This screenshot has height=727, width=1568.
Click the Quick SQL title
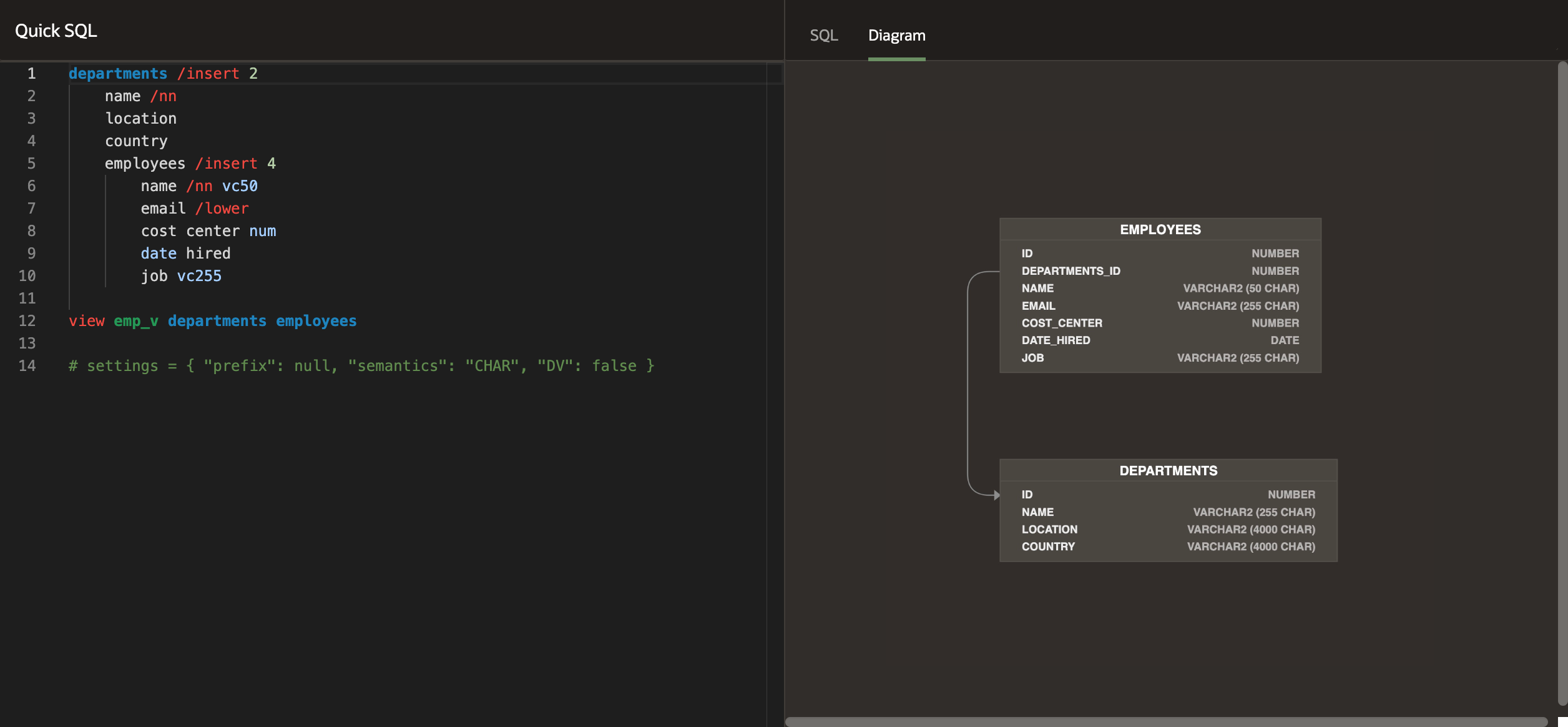pos(56,31)
